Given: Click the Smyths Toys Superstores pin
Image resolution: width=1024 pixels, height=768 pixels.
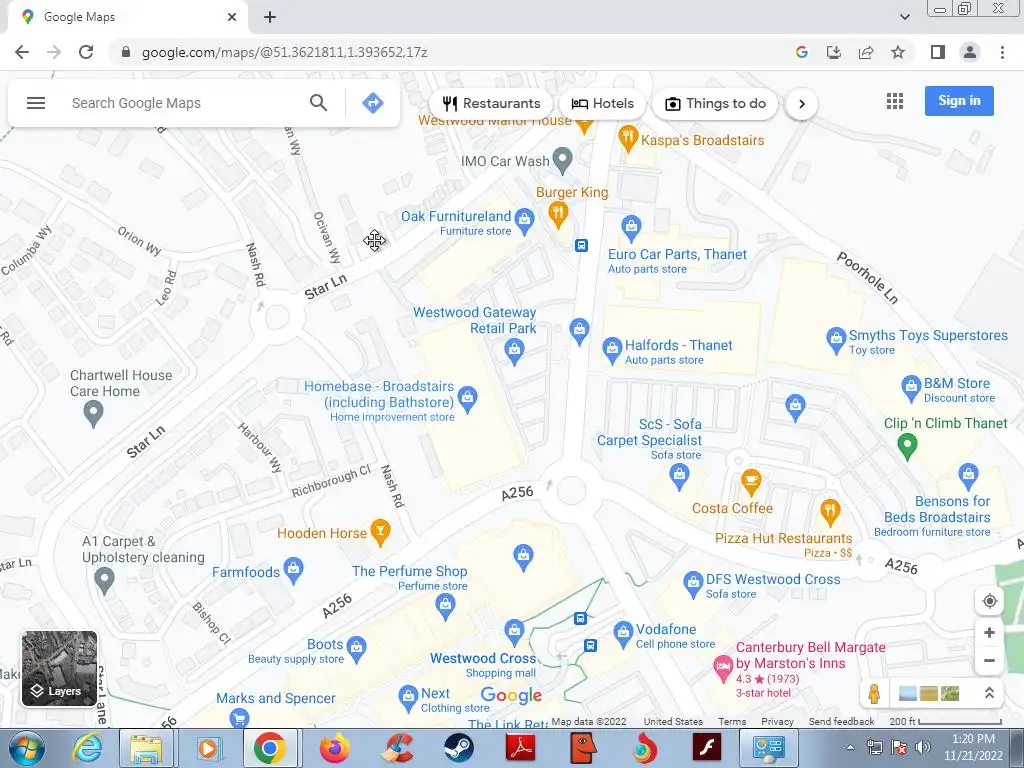Looking at the screenshot, I should click(836, 340).
